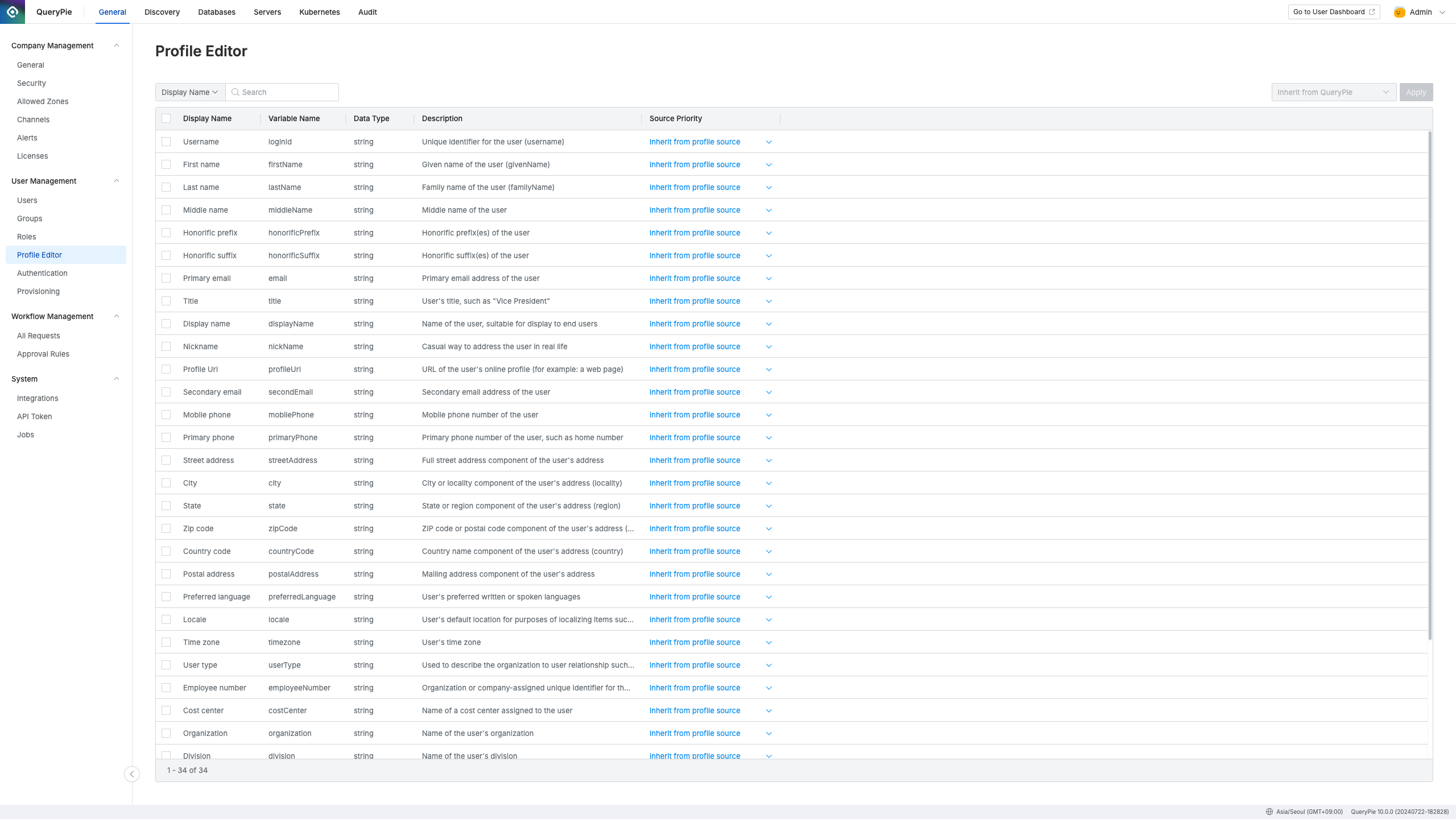
Task: Click the search magnifier icon
Action: pos(235,92)
